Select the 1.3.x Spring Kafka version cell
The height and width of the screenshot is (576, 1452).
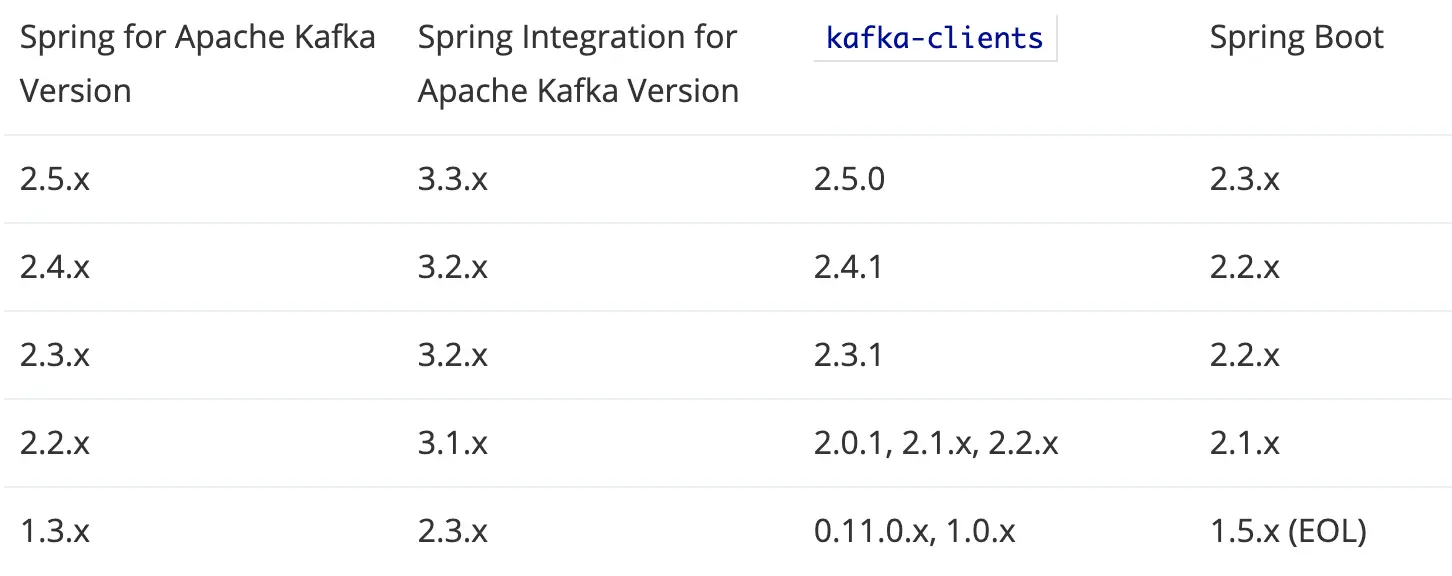[x=55, y=532]
